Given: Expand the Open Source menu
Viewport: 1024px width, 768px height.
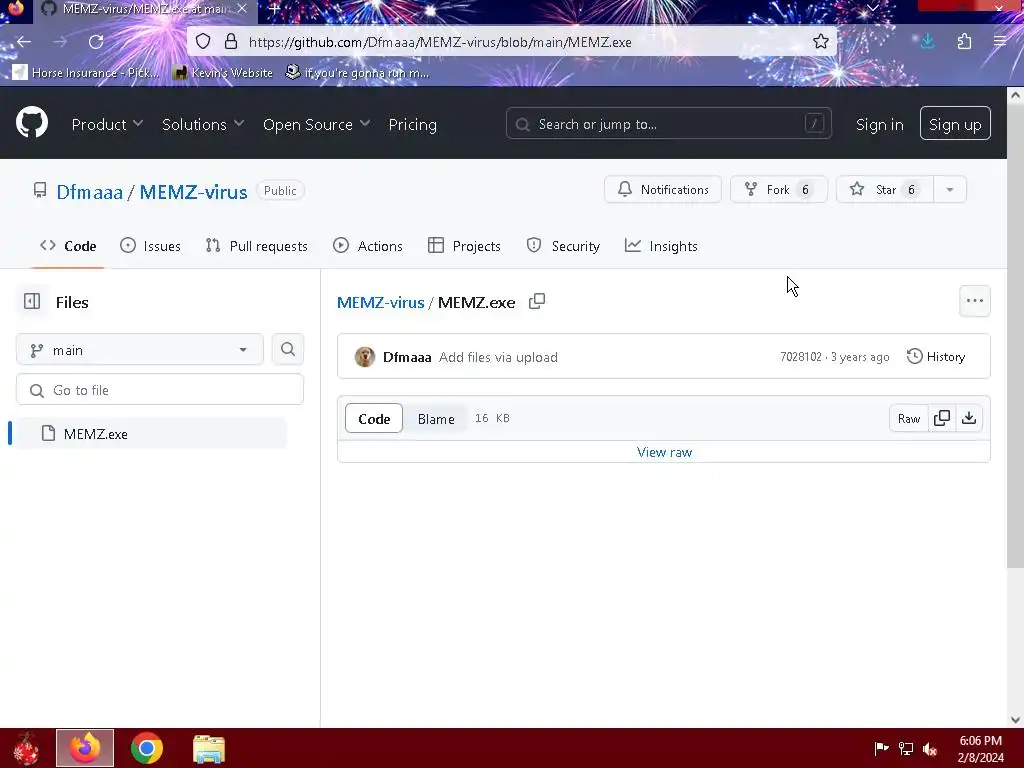Looking at the screenshot, I should pyautogui.click(x=317, y=124).
